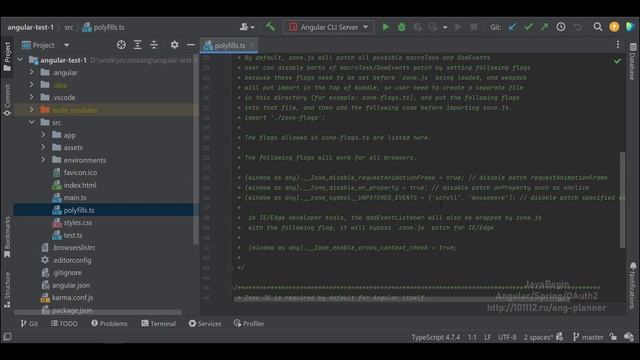
Task: Collapse the angular-test-1 root folder
Action: click(x=20, y=60)
